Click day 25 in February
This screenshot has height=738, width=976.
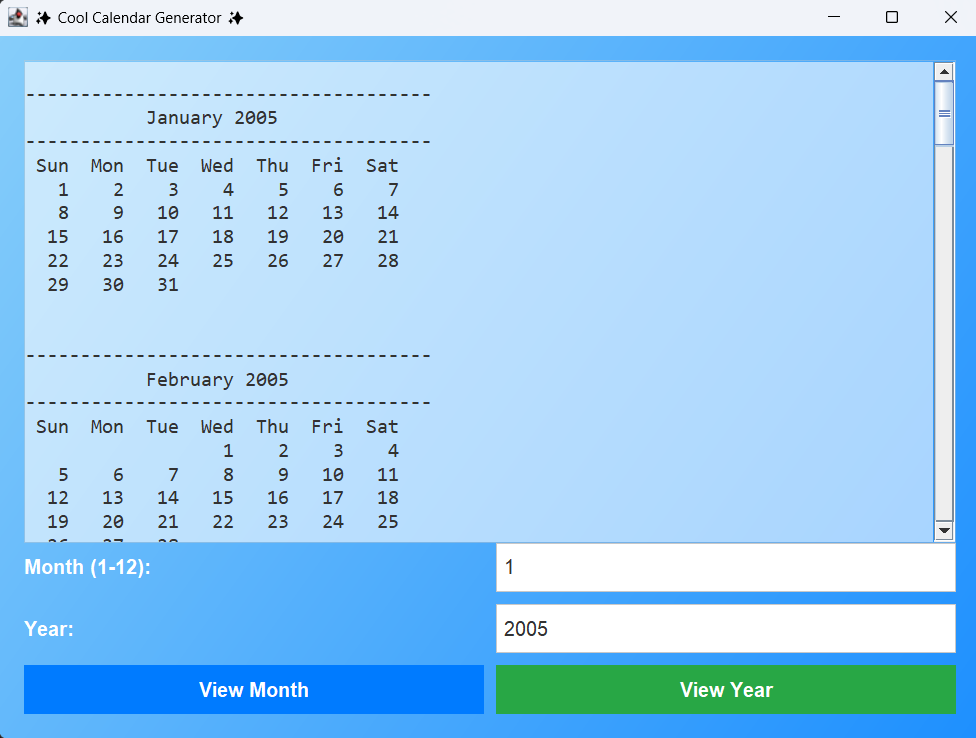[x=388, y=521]
